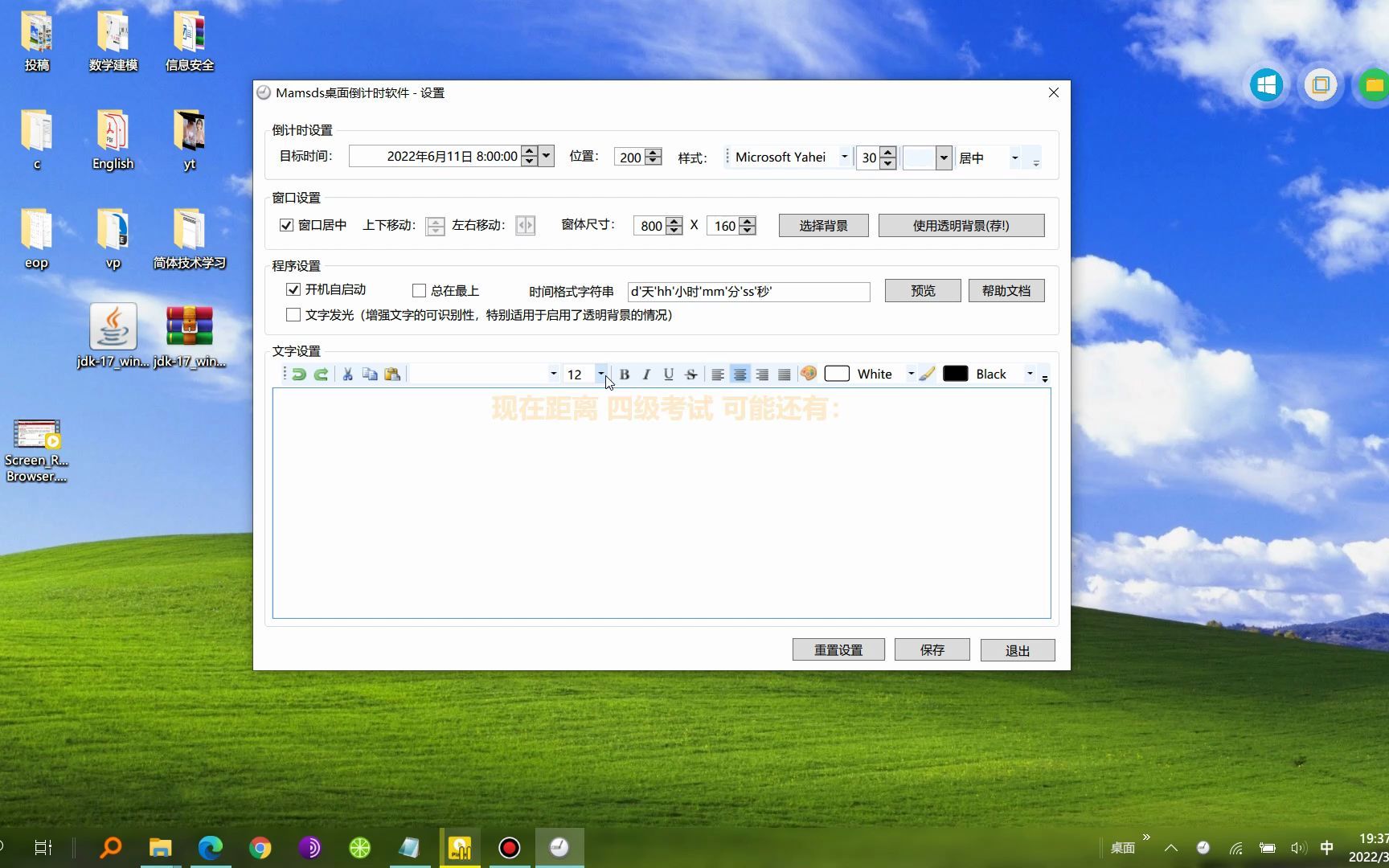Click the undo icon in text toolbar

[x=298, y=374]
